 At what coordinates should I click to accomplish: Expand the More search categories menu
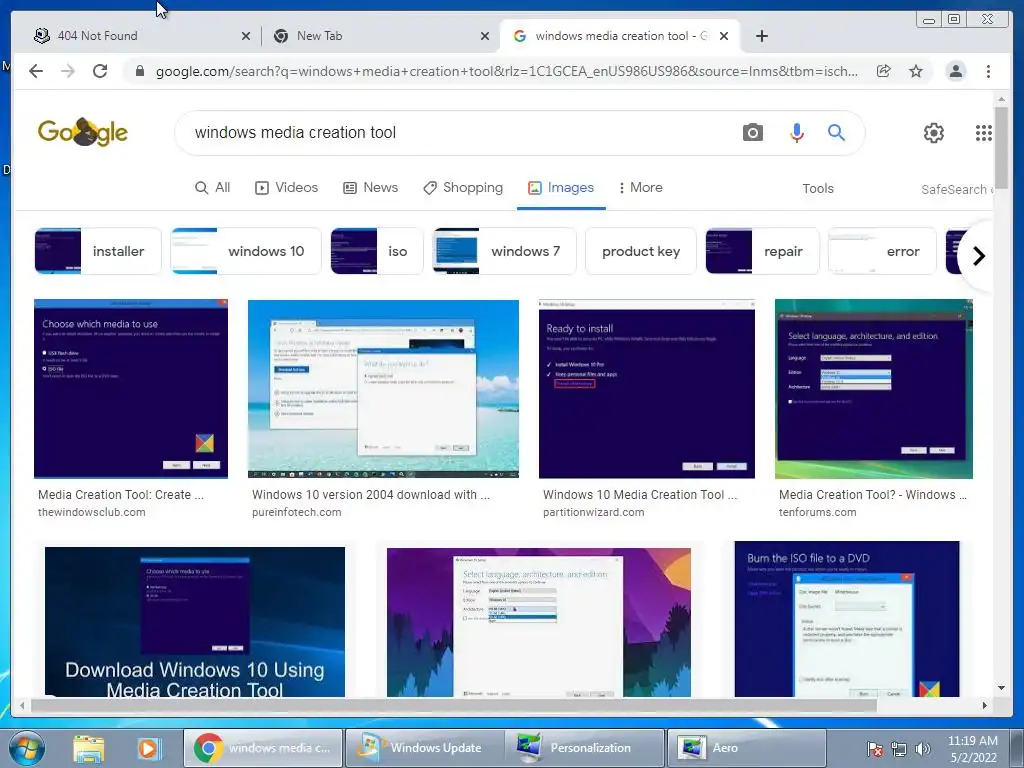coord(641,187)
